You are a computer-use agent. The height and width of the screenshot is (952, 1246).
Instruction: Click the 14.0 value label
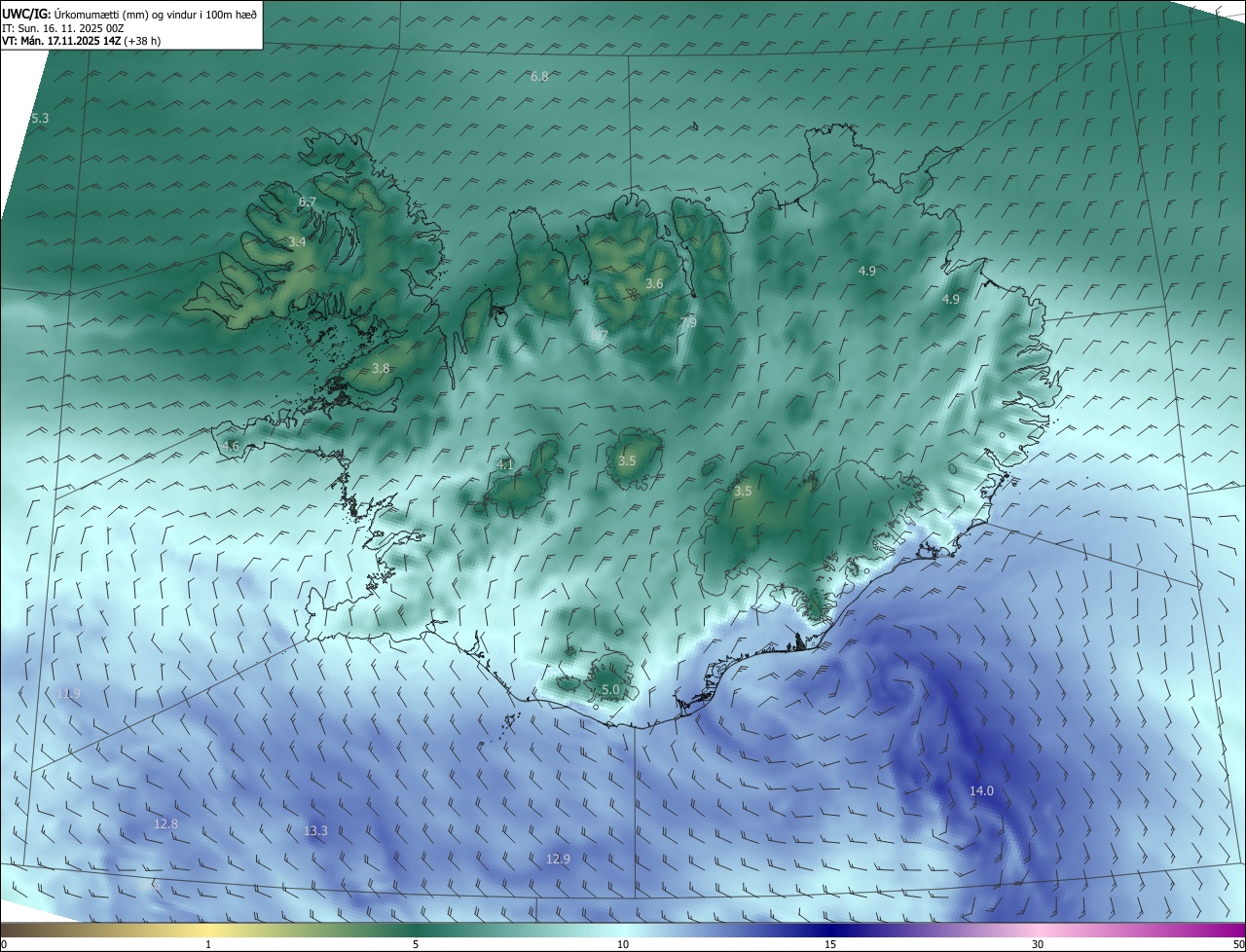pyautogui.click(x=981, y=790)
